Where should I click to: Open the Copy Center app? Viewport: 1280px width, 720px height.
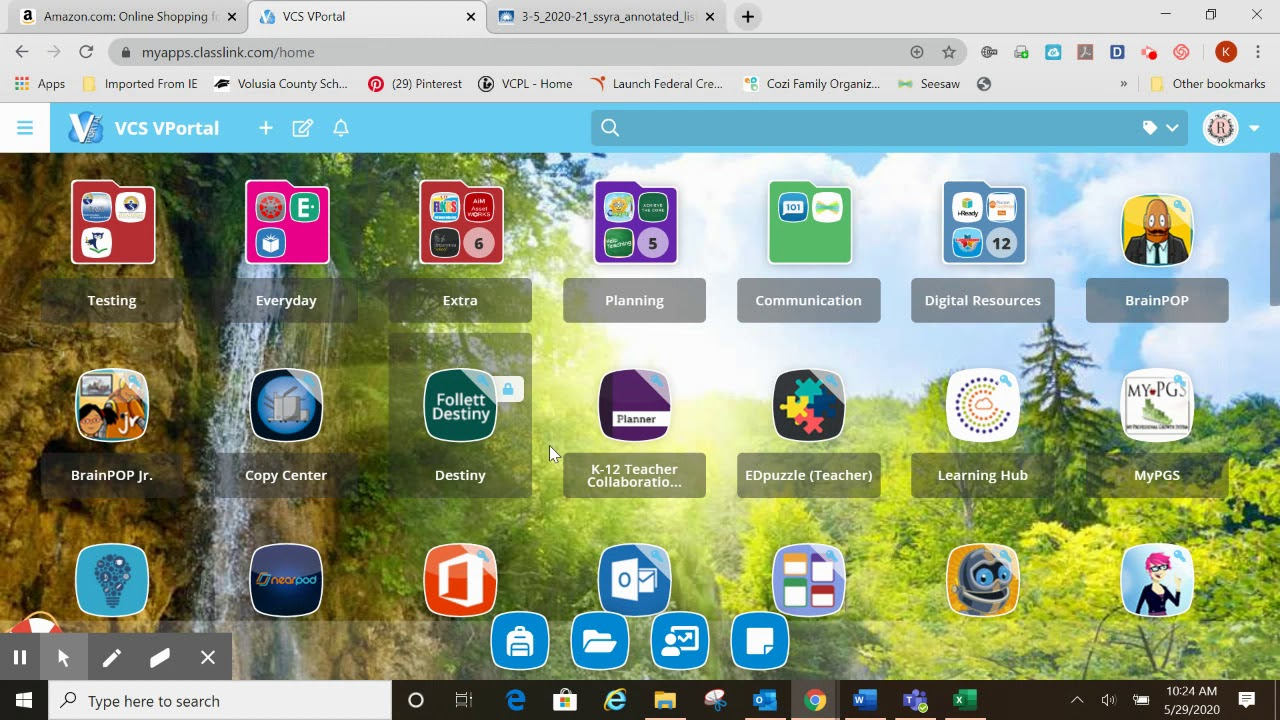286,405
